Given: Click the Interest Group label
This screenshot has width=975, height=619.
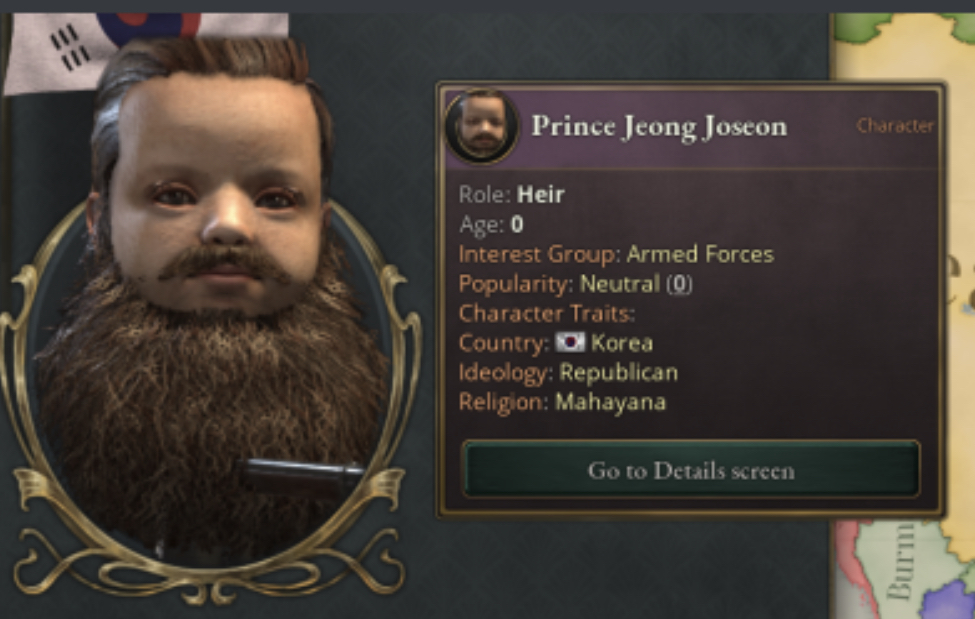Looking at the screenshot, I should 539,254.
